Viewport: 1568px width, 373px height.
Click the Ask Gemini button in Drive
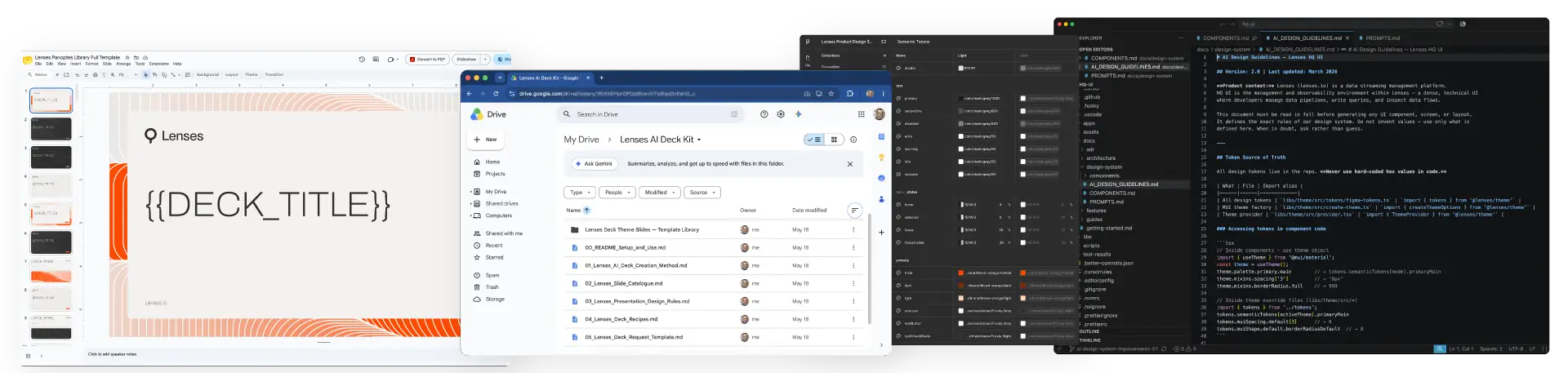[594, 164]
